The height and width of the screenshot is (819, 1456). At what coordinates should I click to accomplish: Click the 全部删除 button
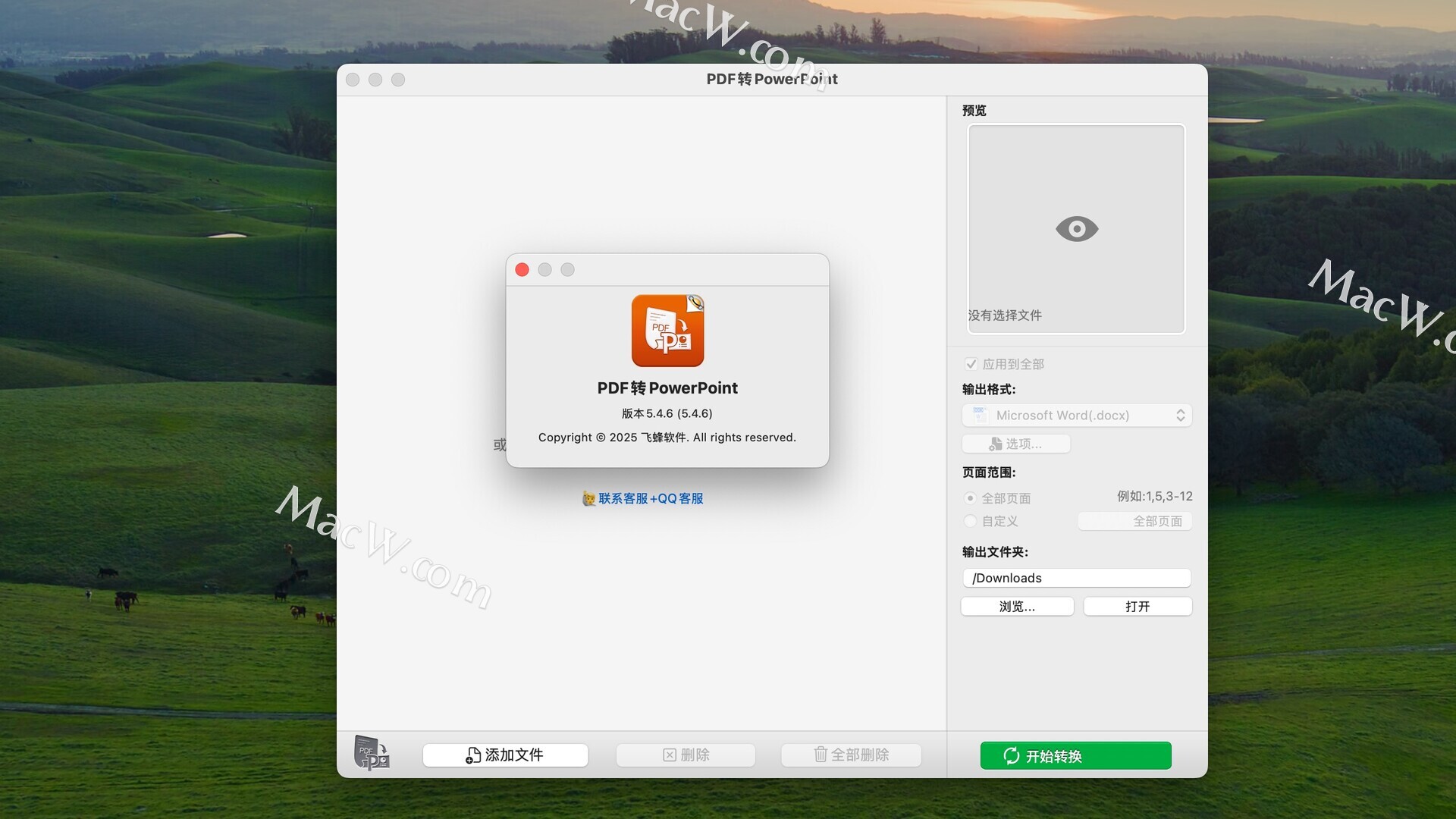click(x=851, y=755)
